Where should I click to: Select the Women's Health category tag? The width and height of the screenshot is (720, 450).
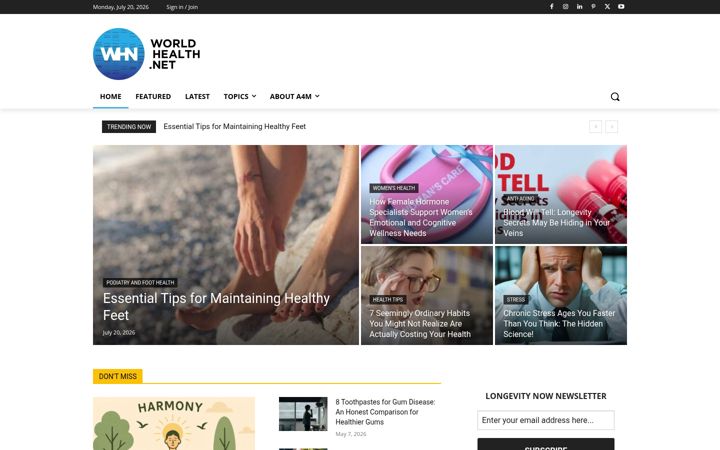pos(394,188)
